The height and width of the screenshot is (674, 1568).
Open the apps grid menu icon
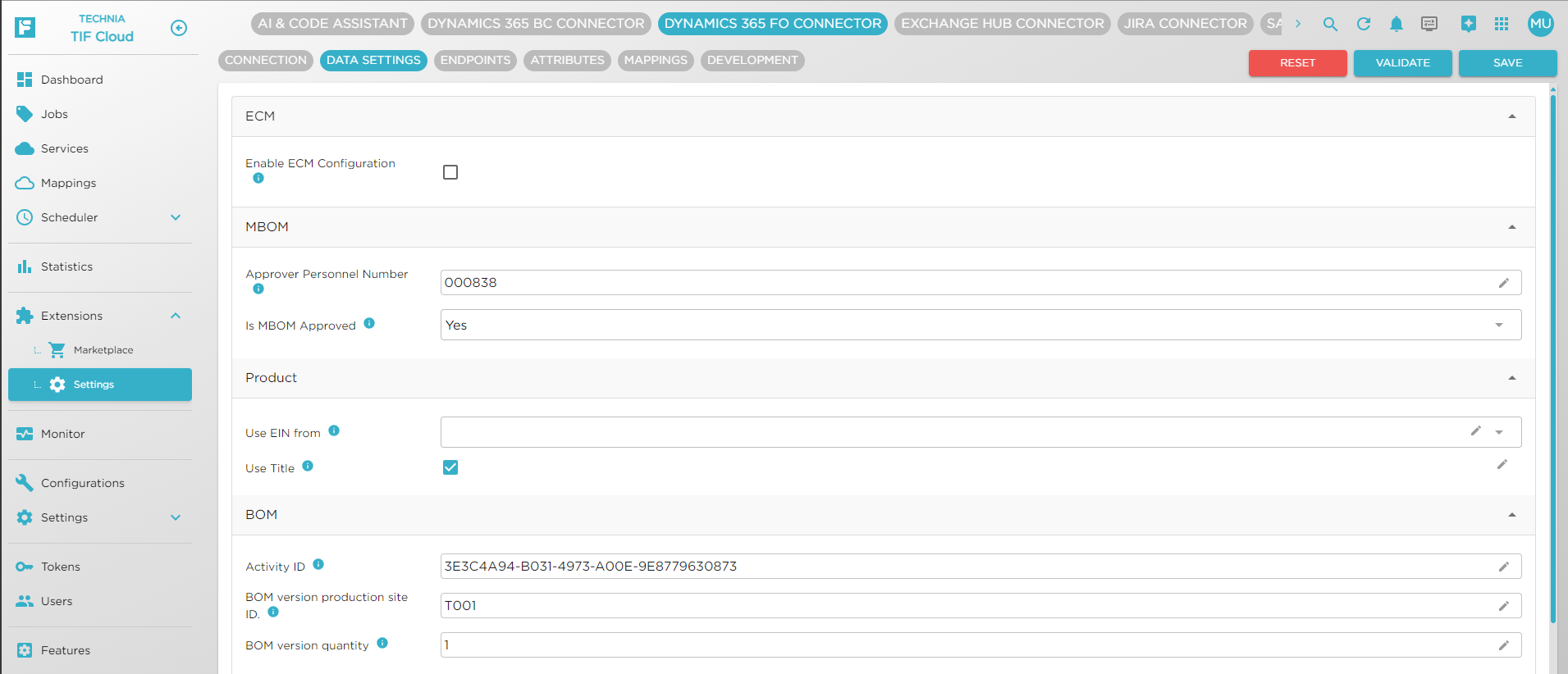pos(1501,25)
